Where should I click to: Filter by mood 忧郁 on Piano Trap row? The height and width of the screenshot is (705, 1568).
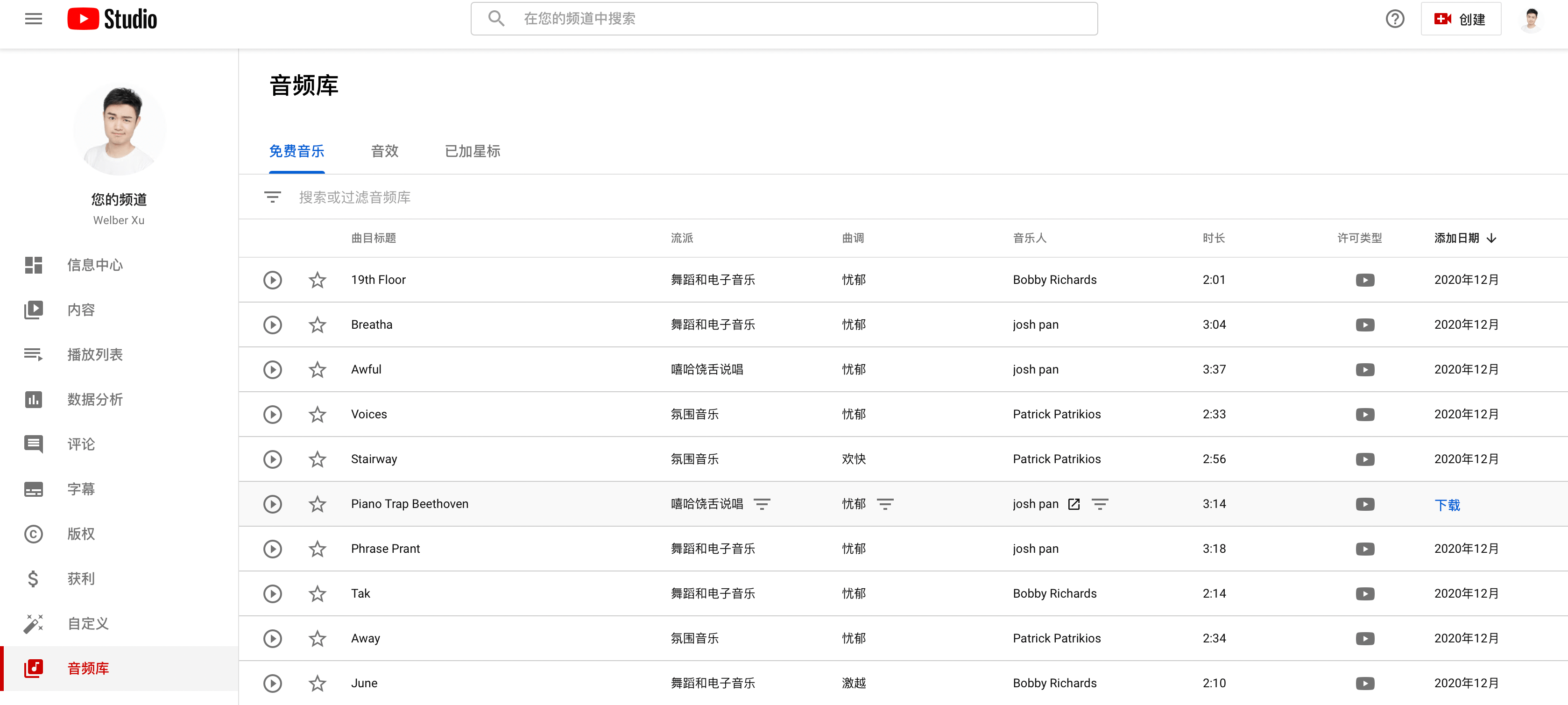coord(884,504)
